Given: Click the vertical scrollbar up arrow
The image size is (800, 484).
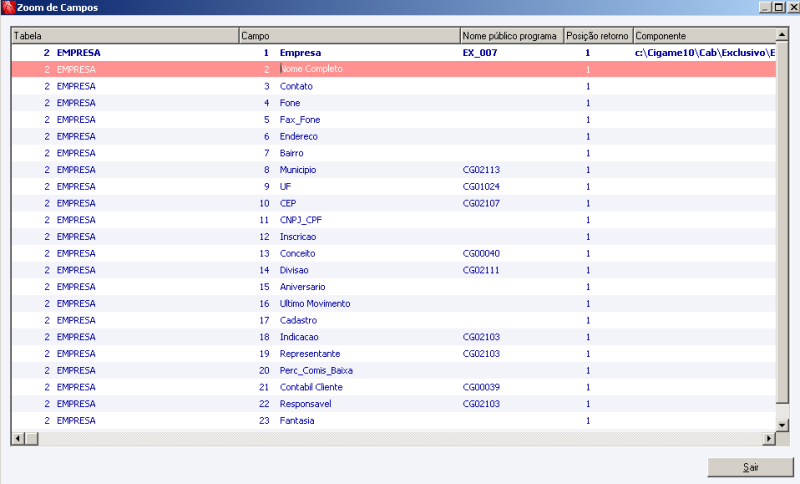Looking at the screenshot, I should click(x=782, y=35).
